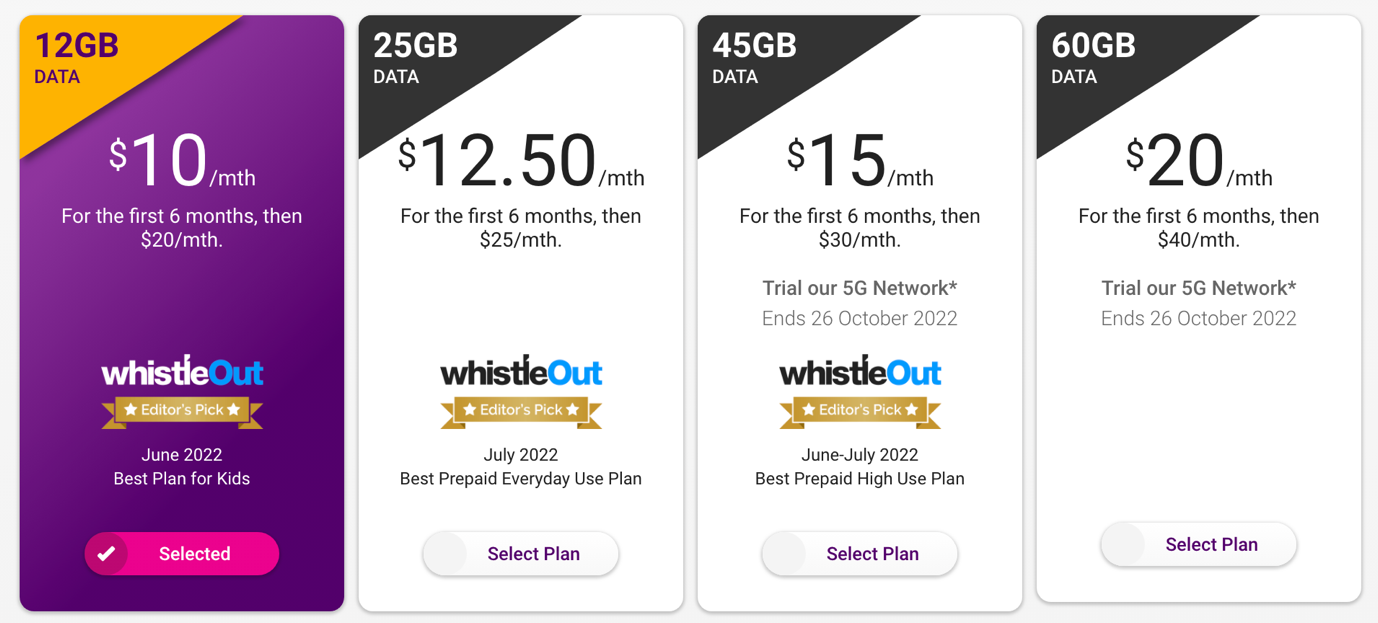
Task: Click the $12.50/mth price text
Action: click(521, 162)
